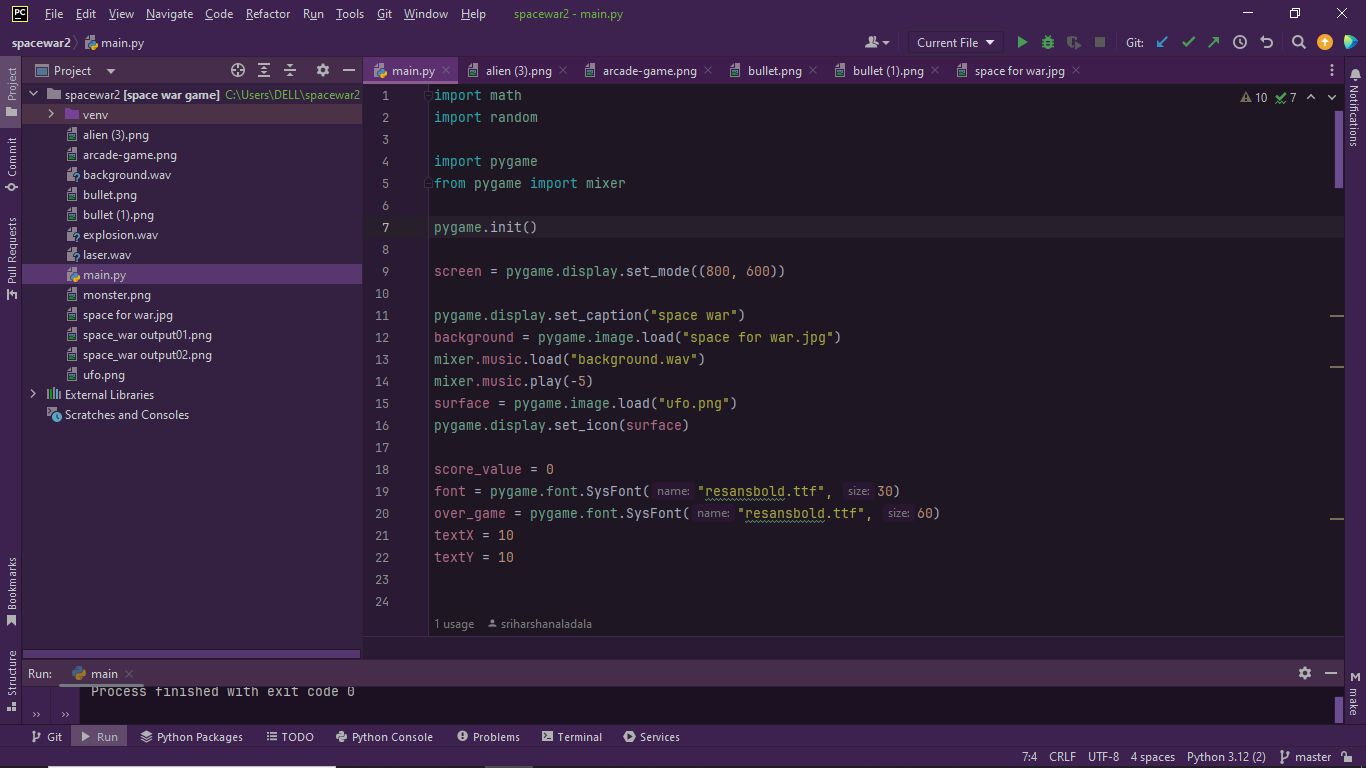The image size is (1366, 768).
Task: Click UTF-8 encoding status
Action: tap(1104, 757)
